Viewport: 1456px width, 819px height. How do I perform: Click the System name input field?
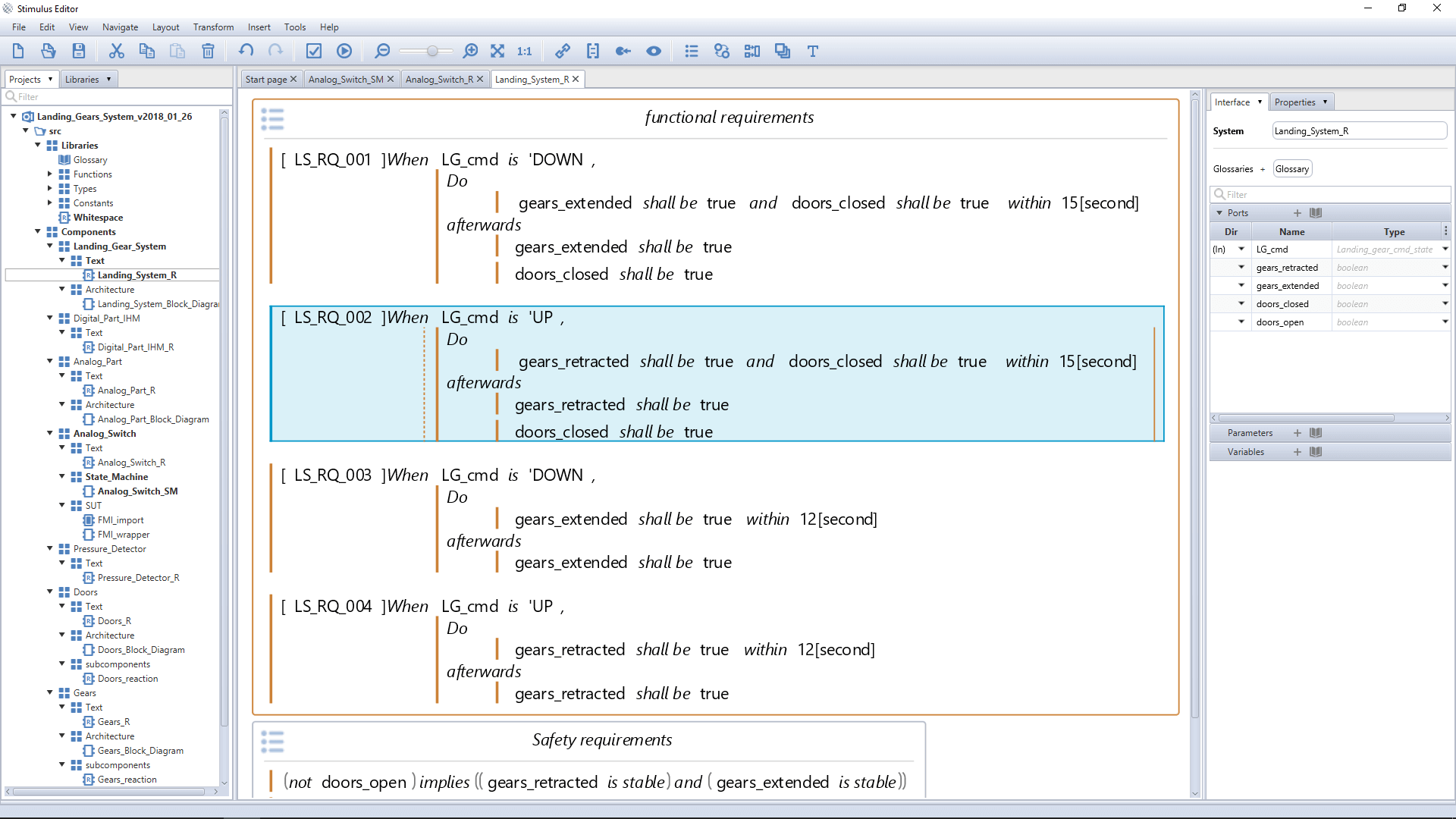coord(1359,131)
